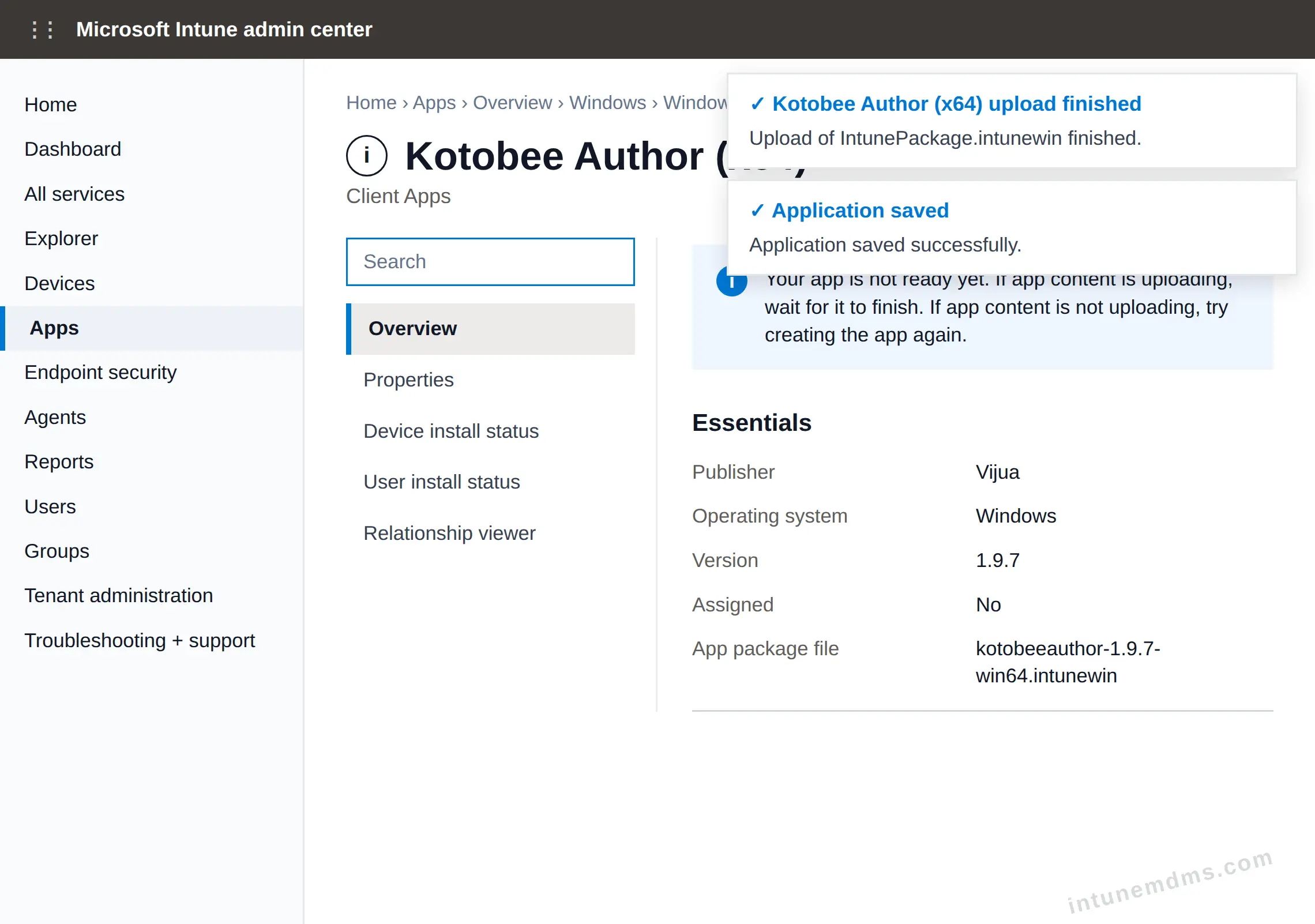Click the Home breadcrumb link
Screen dimensions: 1315x924
click(x=371, y=102)
